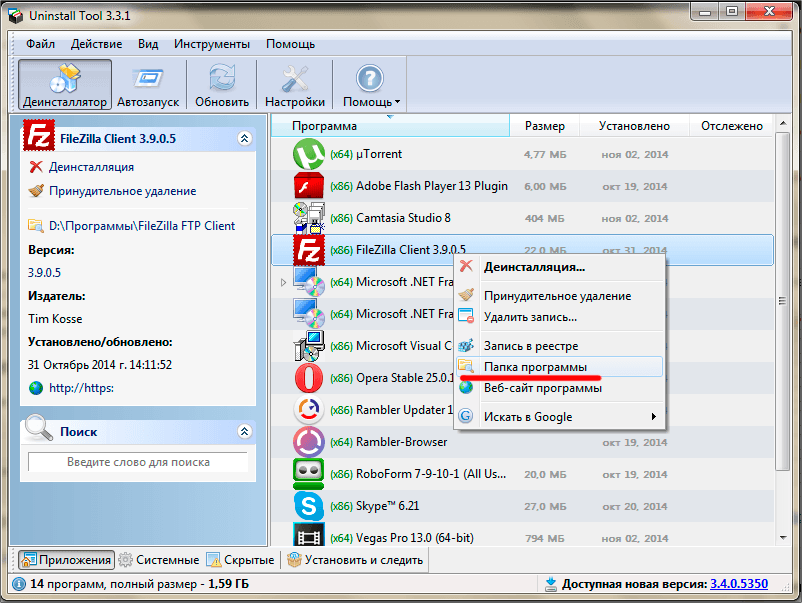Click the FileZilla logo in left panel header
This screenshot has height=603, width=802.
39,135
